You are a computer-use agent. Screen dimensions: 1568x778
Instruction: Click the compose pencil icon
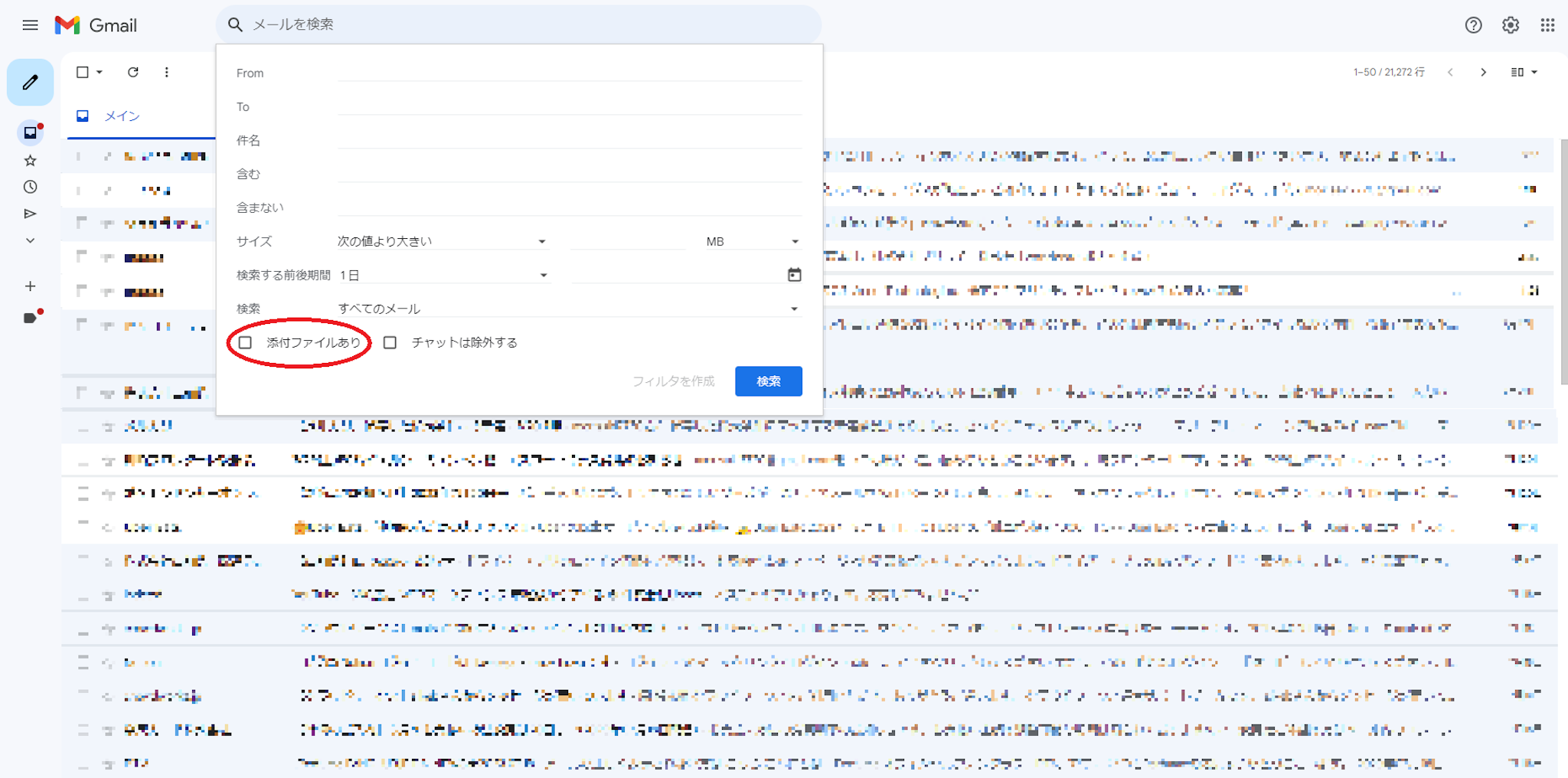pyautogui.click(x=30, y=82)
